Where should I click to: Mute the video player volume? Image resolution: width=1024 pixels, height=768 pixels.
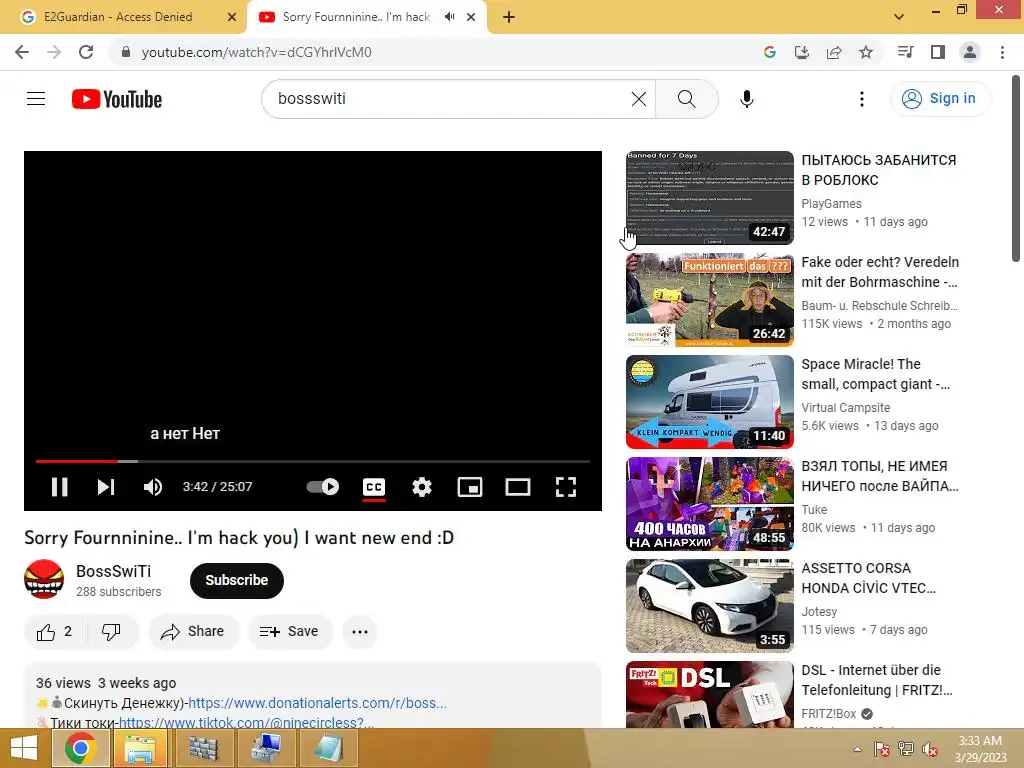153,487
